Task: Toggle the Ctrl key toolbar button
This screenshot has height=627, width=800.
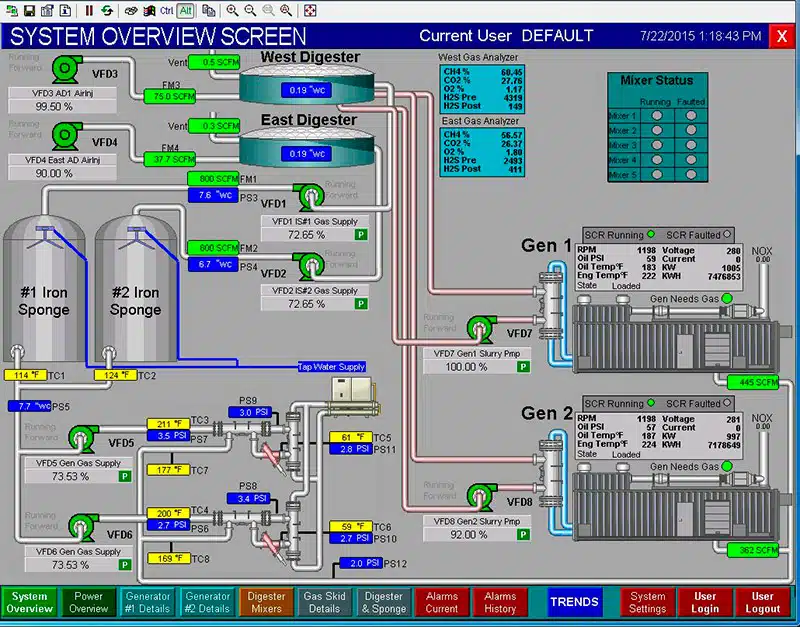Action: 166,10
